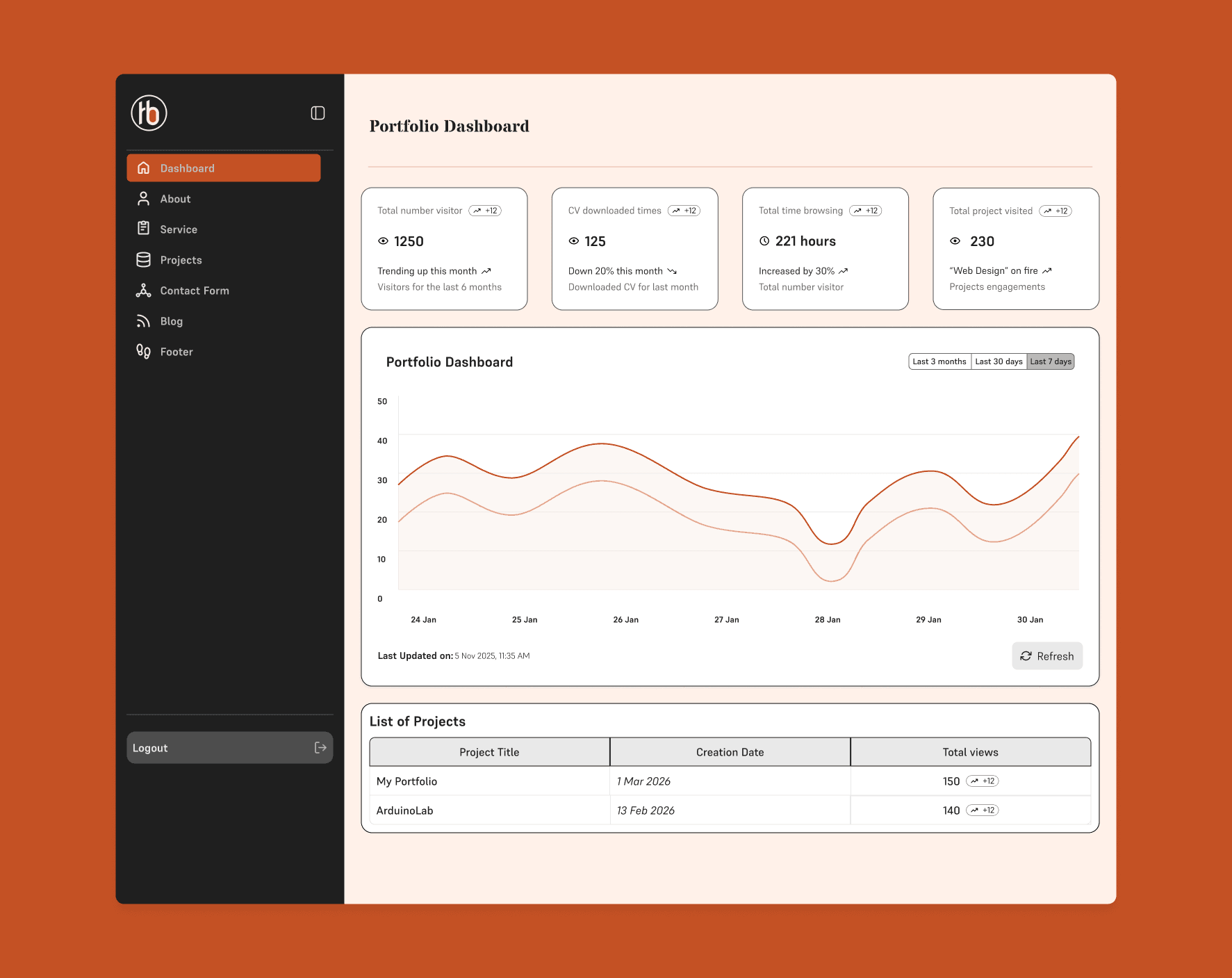Select the Projects database icon
1232x978 pixels.
click(143, 259)
